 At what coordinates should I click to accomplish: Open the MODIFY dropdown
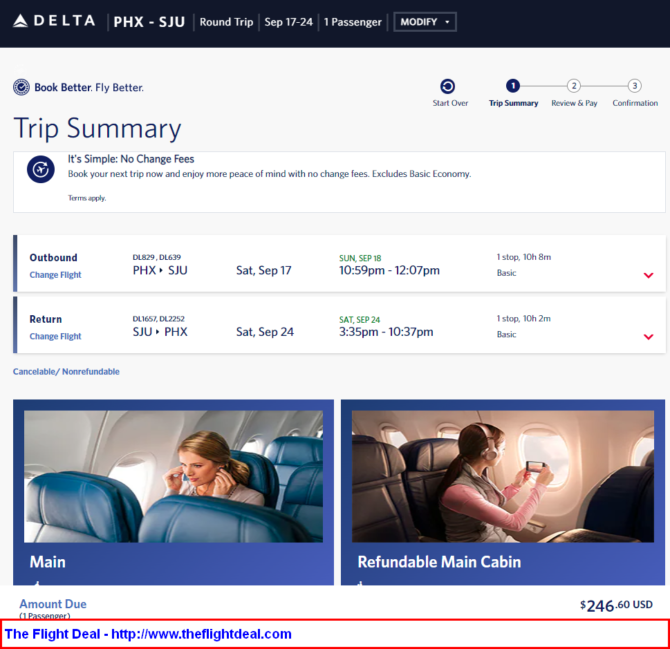tap(425, 22)
